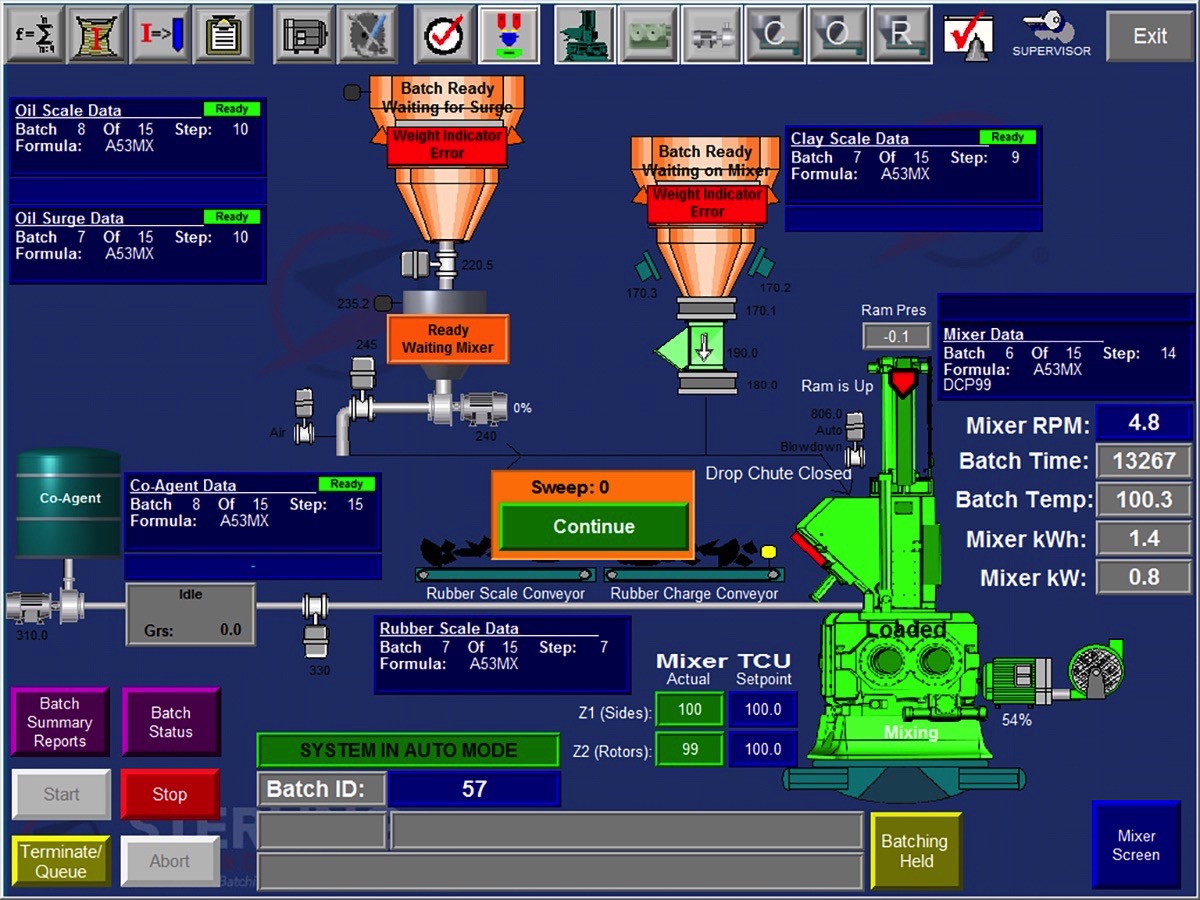Click the SUPERVISOR key login icon
The height and width of the screenshot is (900, 1200).
point(1052,35)
